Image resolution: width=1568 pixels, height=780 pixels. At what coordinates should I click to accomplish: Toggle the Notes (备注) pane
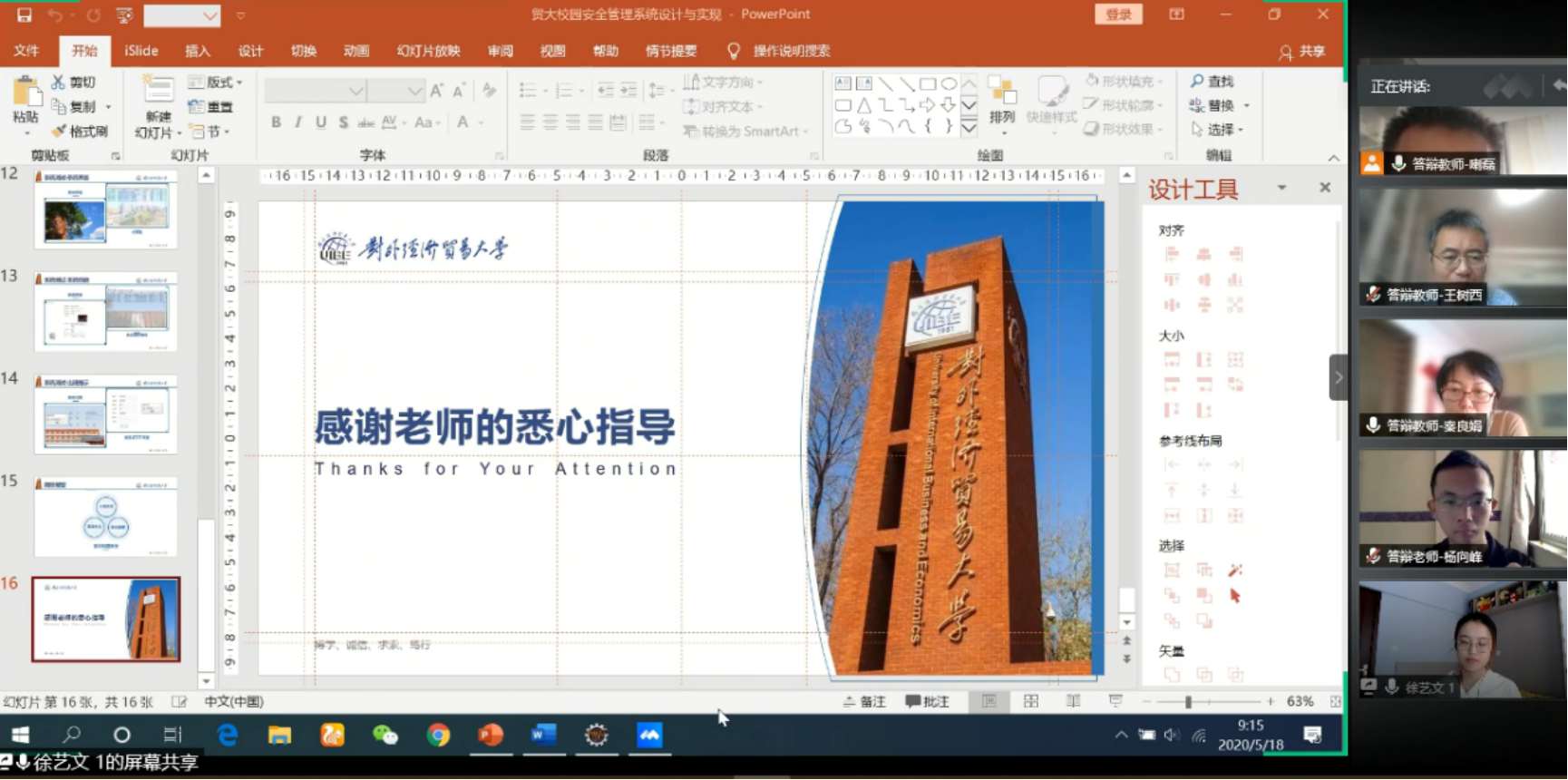[864, 701]
